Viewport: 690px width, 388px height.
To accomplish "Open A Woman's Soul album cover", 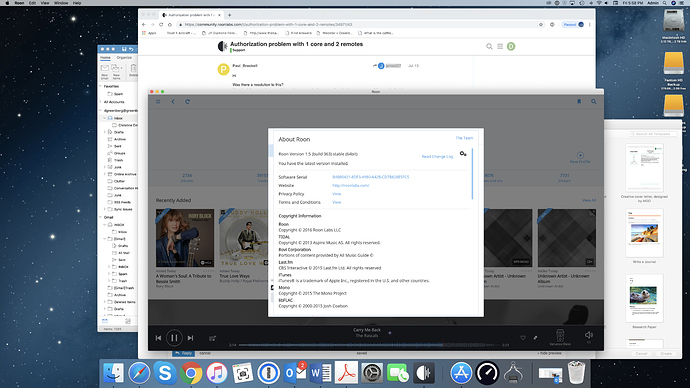I will tap(185, 238).
